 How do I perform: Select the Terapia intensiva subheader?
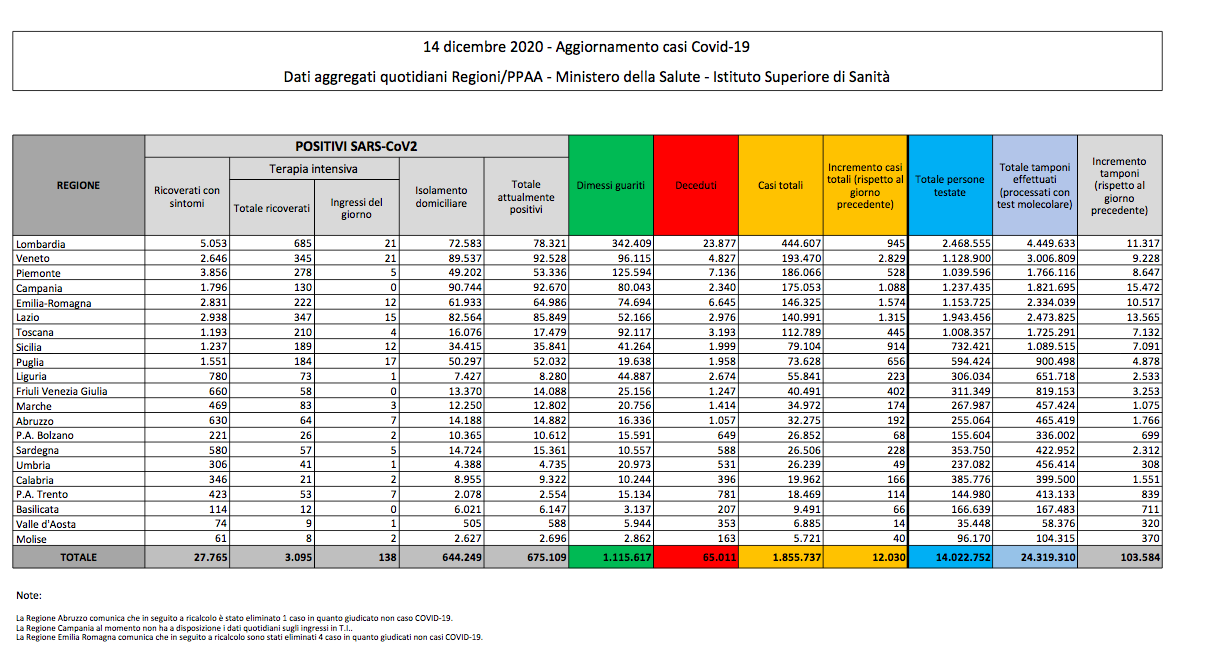point(314,169)
